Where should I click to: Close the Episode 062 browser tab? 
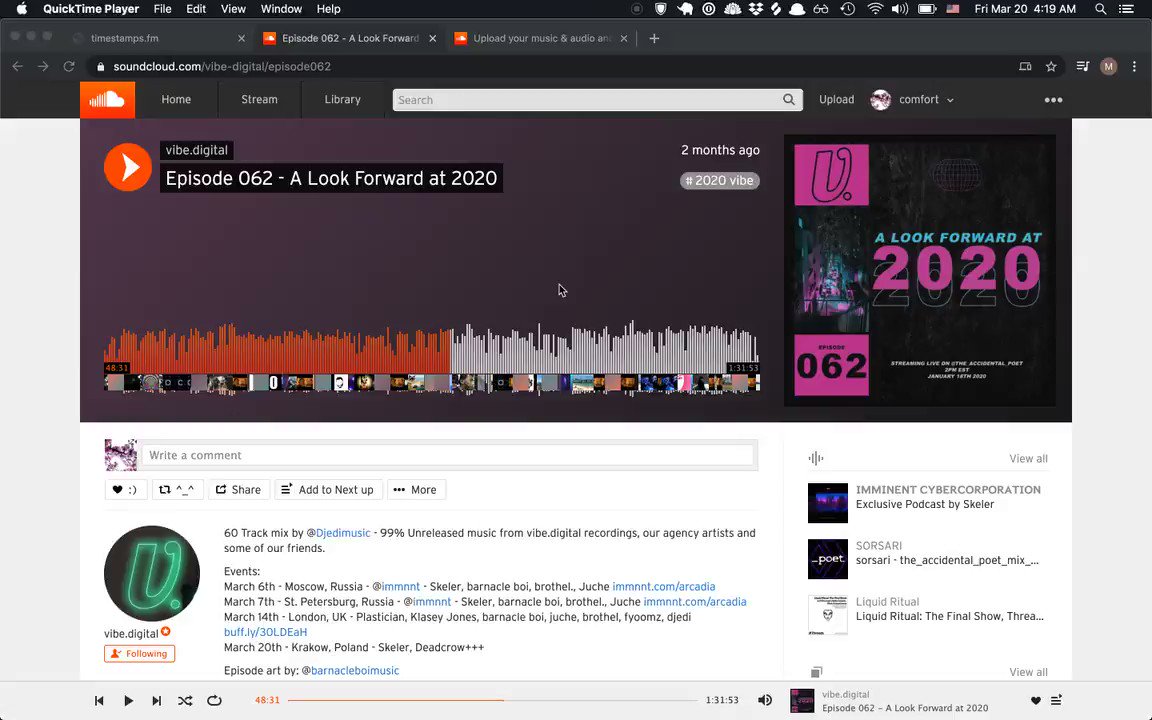(433, 38)
